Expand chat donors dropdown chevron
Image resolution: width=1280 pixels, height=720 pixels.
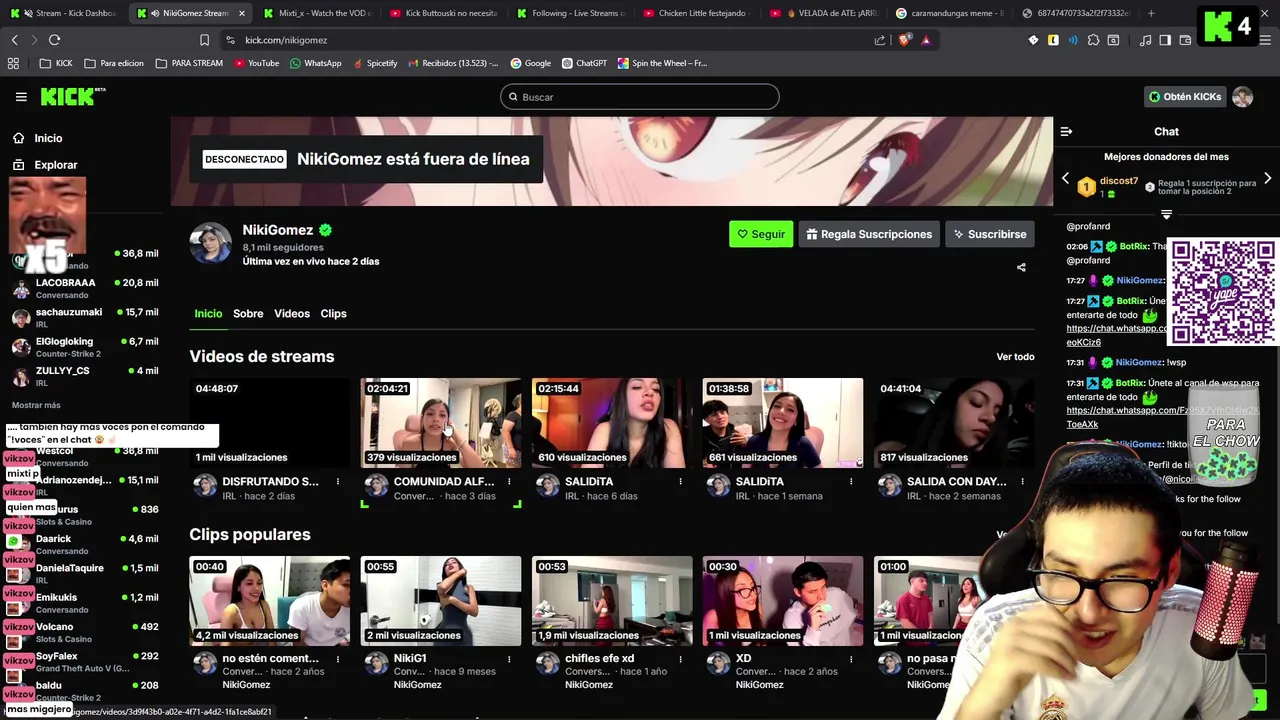click(x=1166, y=215)
